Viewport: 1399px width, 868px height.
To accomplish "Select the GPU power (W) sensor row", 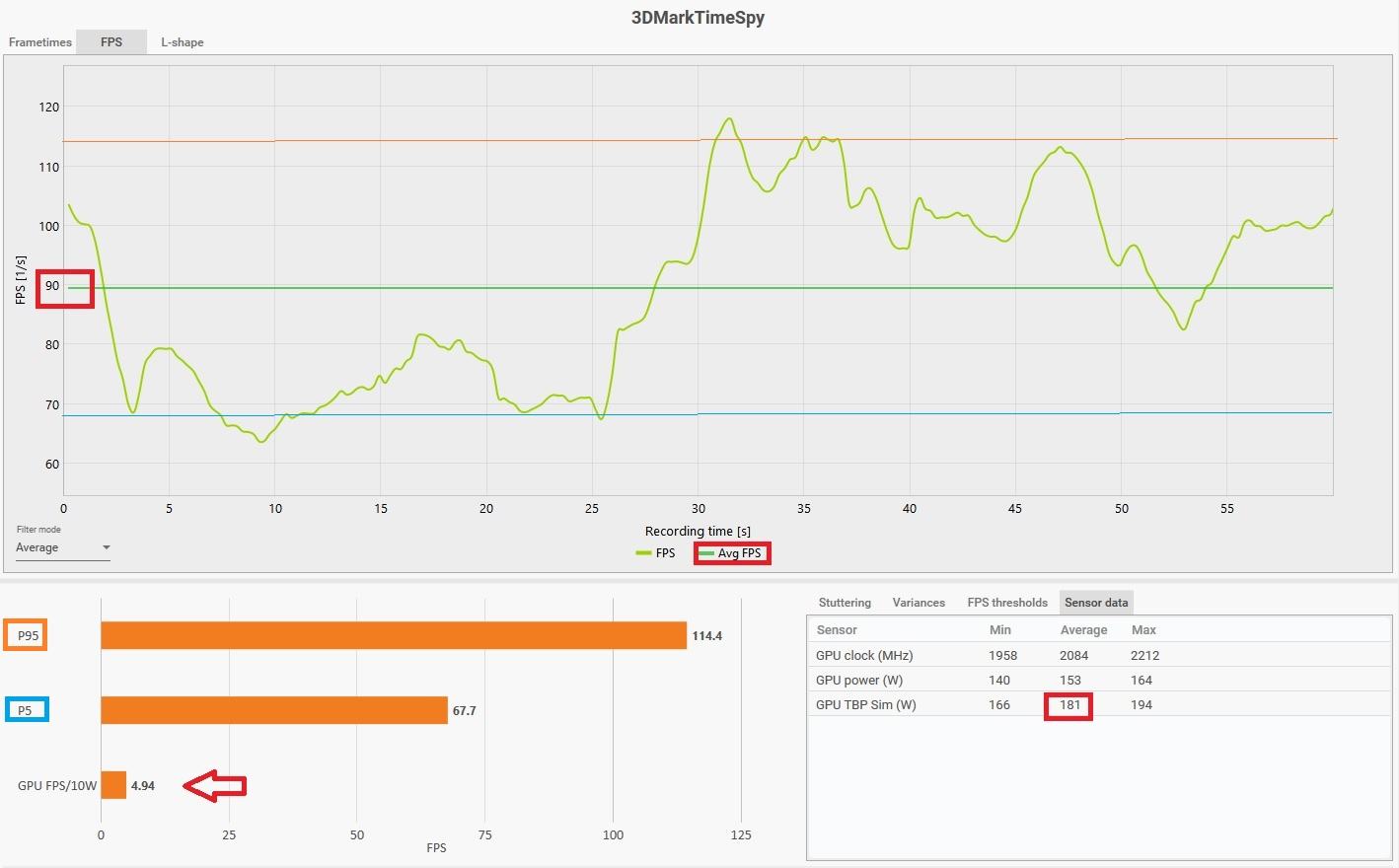I will (1099, 680).
